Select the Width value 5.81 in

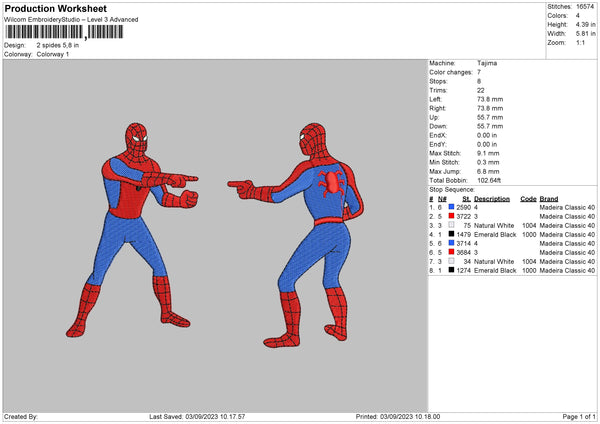tap(585, 34)
